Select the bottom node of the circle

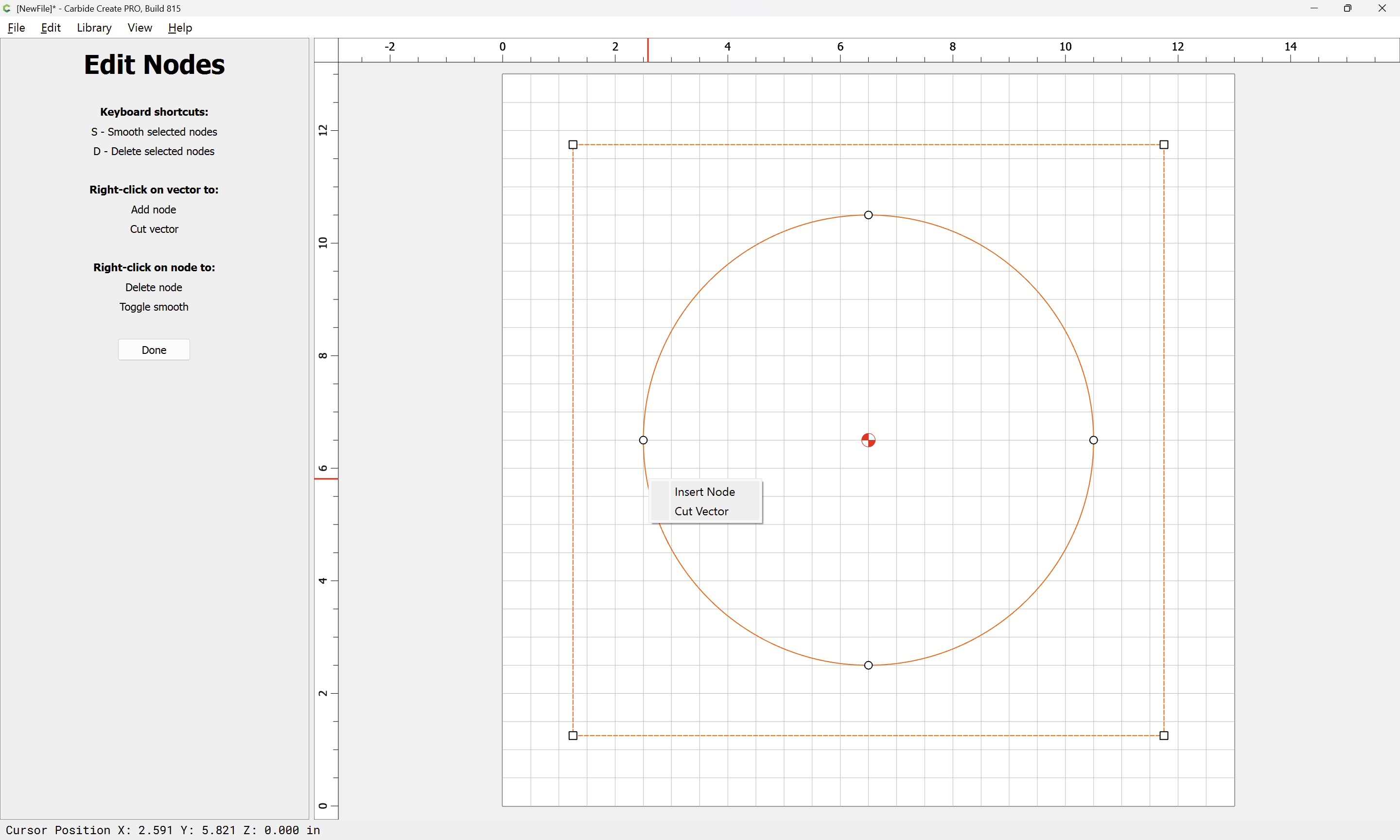868,665
